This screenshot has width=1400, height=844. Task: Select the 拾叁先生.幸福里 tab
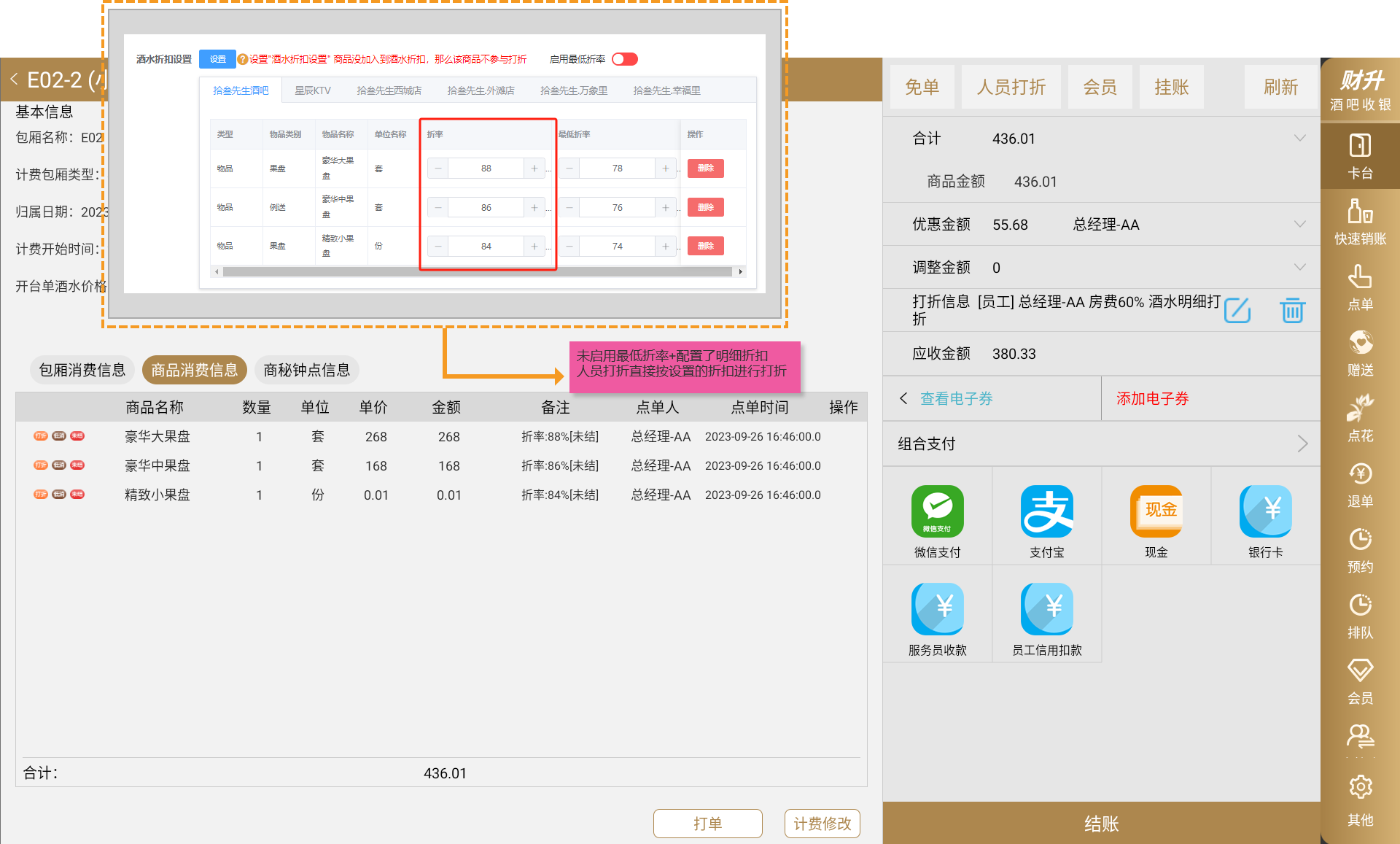(666, 90)
